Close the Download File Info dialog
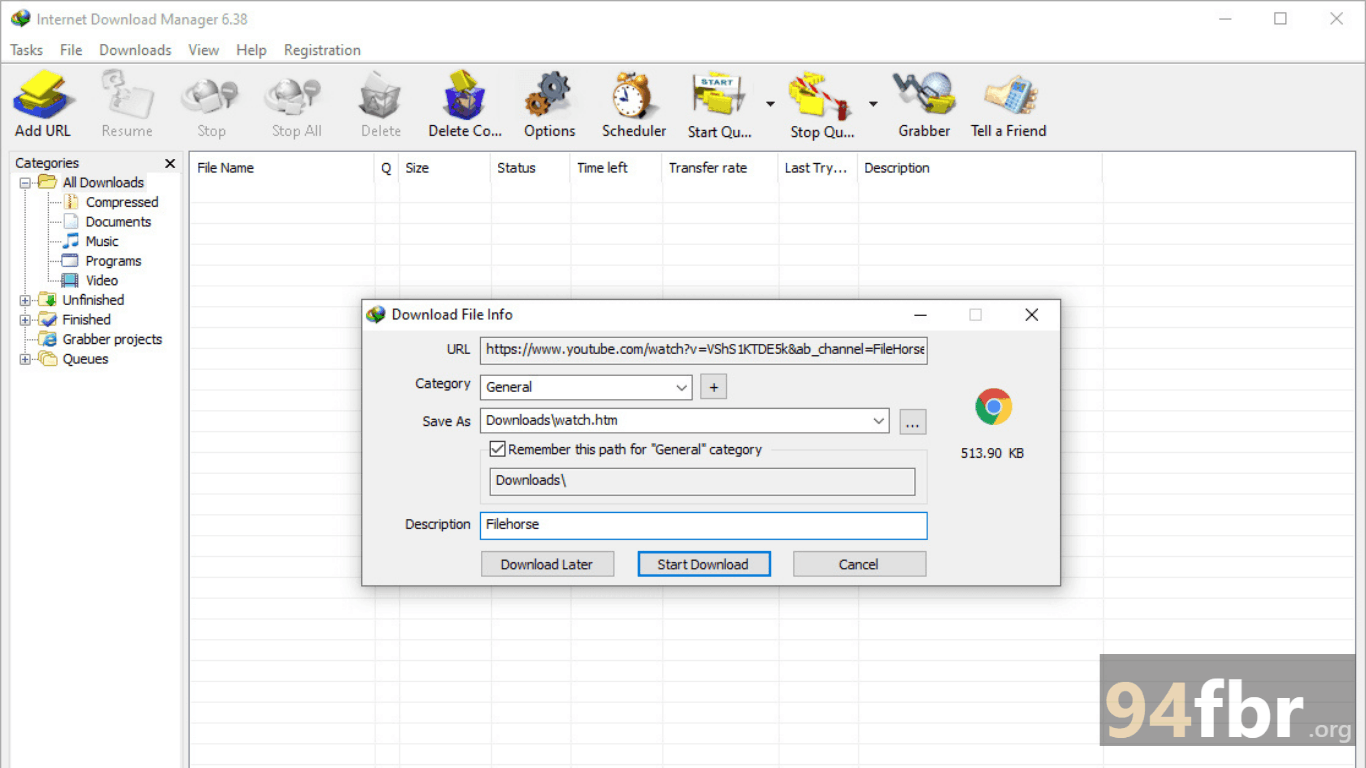The width and height of the screenshot is (1366, 768). click(1032, 315)
